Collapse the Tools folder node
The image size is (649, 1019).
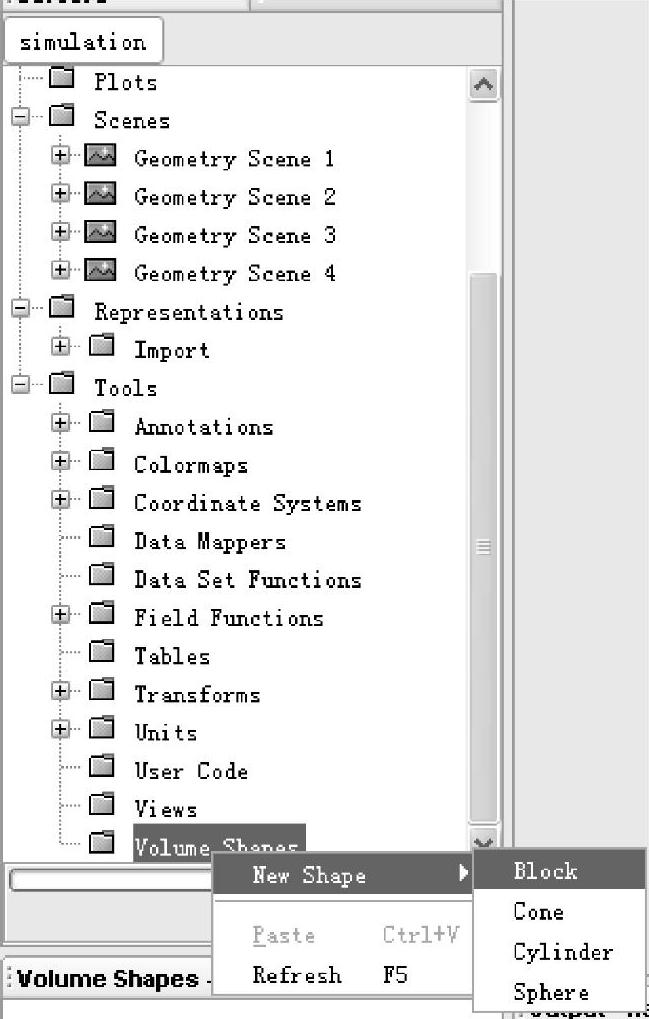(21, 385)
